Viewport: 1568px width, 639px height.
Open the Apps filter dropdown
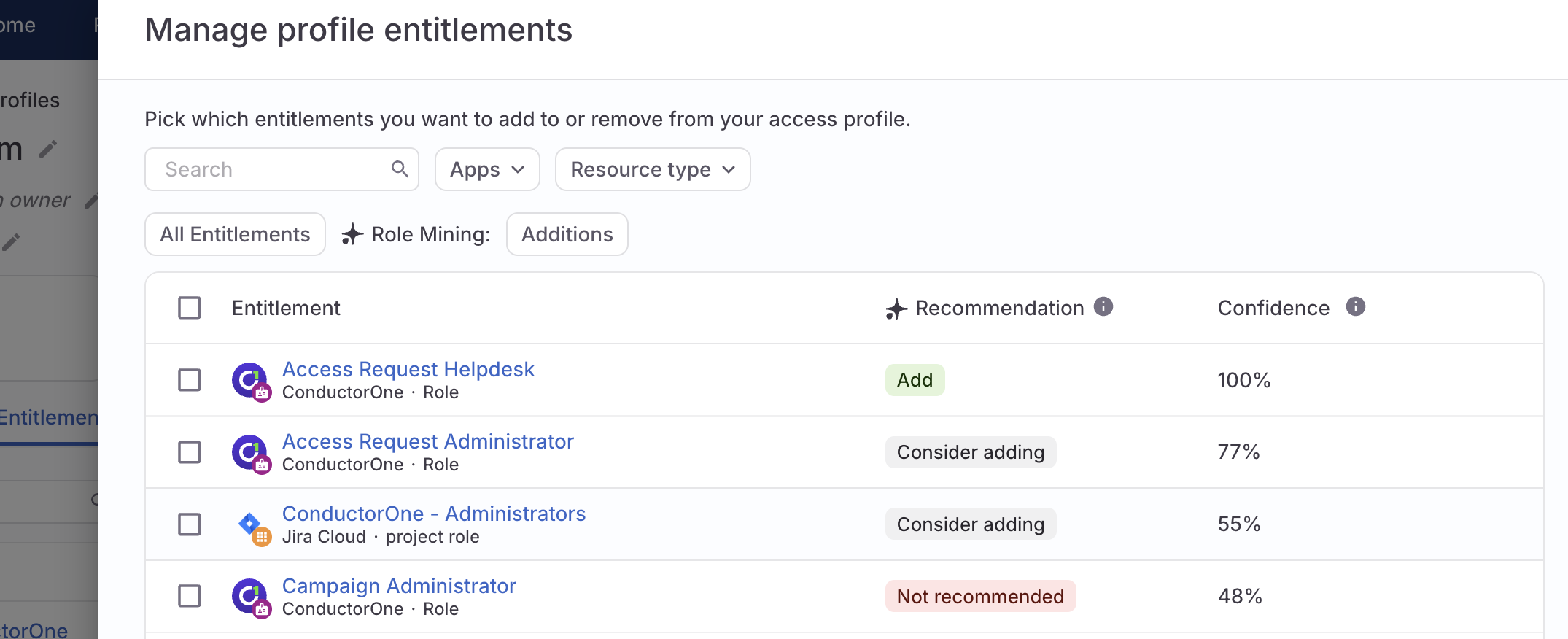click(486, 169)
